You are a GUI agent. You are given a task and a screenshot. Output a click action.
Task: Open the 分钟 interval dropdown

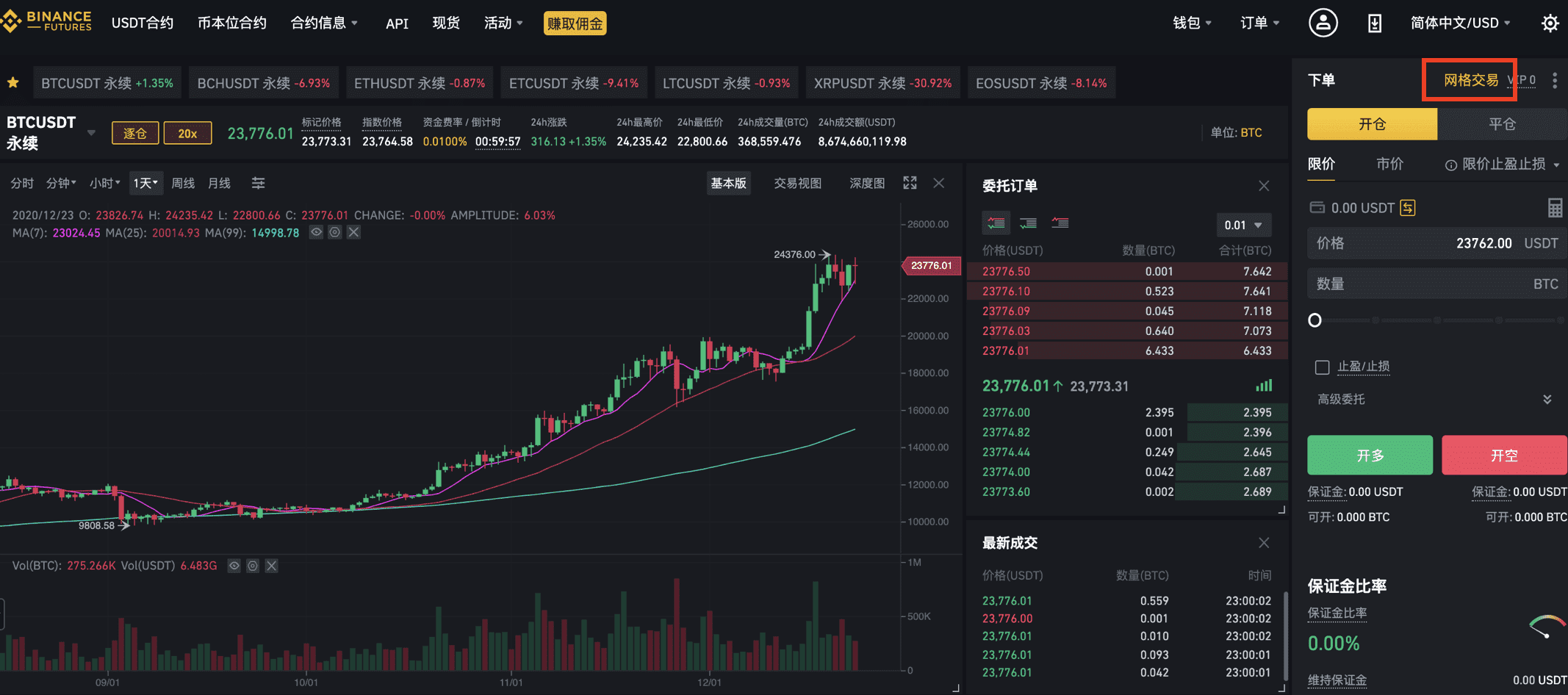[x=61, y=183]
